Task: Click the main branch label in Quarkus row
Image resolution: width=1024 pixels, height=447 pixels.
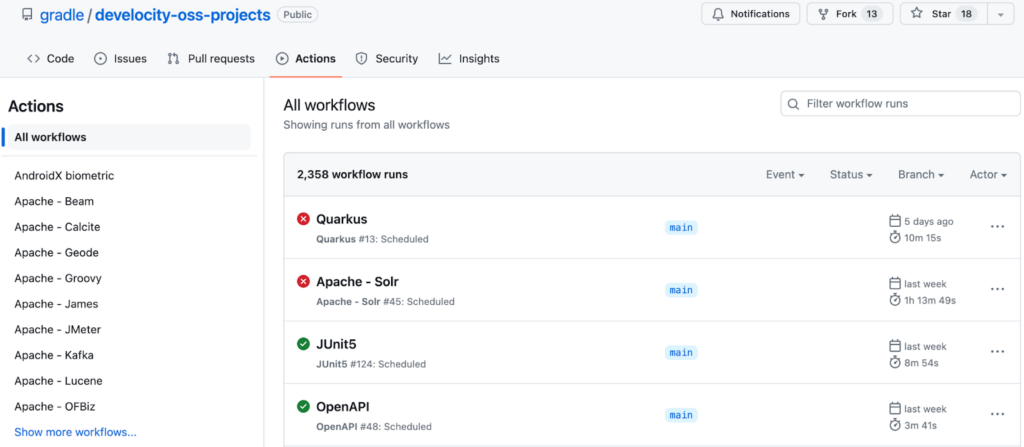Action: tap(681, 227)
